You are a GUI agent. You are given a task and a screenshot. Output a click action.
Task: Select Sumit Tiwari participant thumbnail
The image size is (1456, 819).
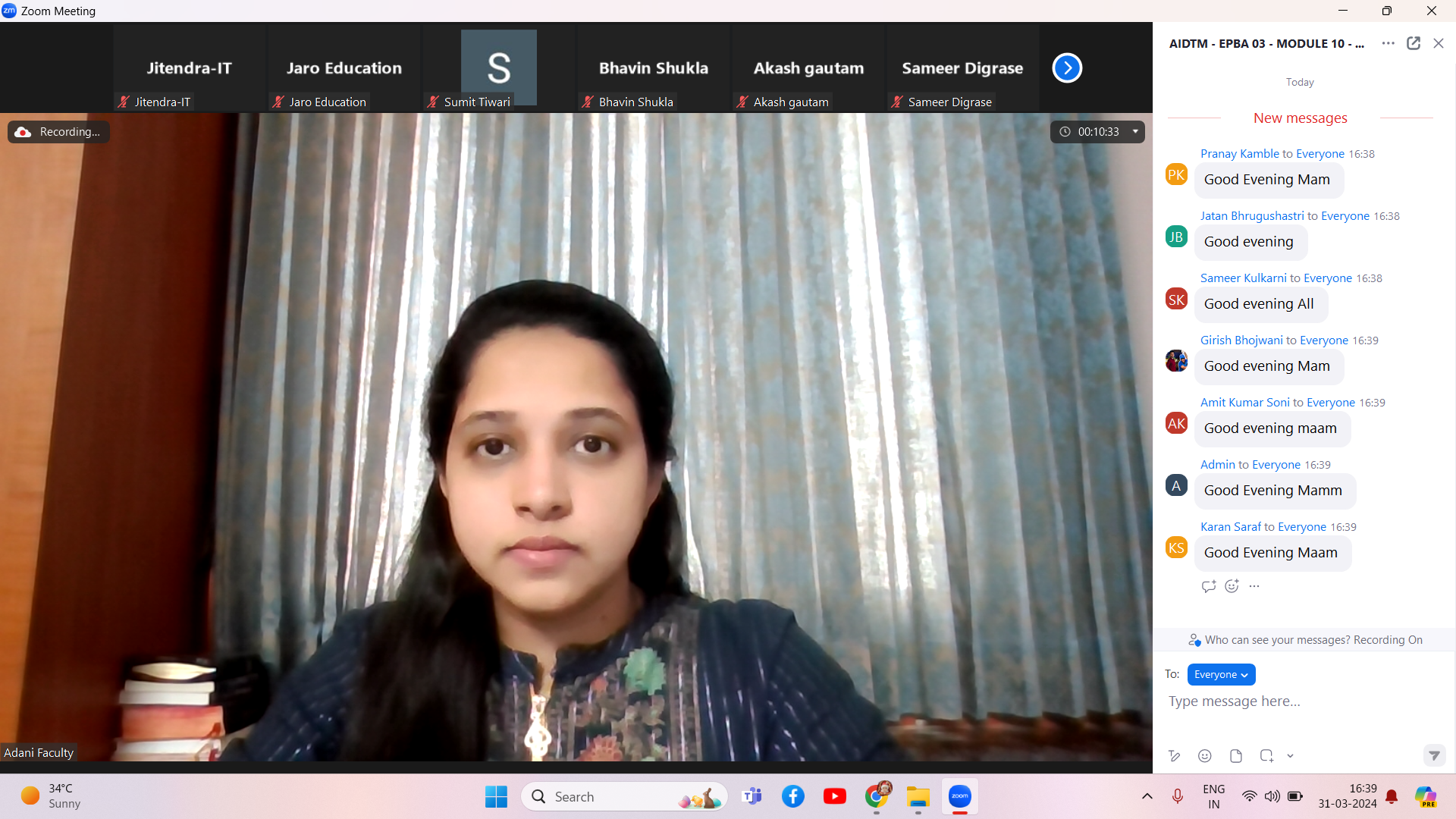click(498, 68)
